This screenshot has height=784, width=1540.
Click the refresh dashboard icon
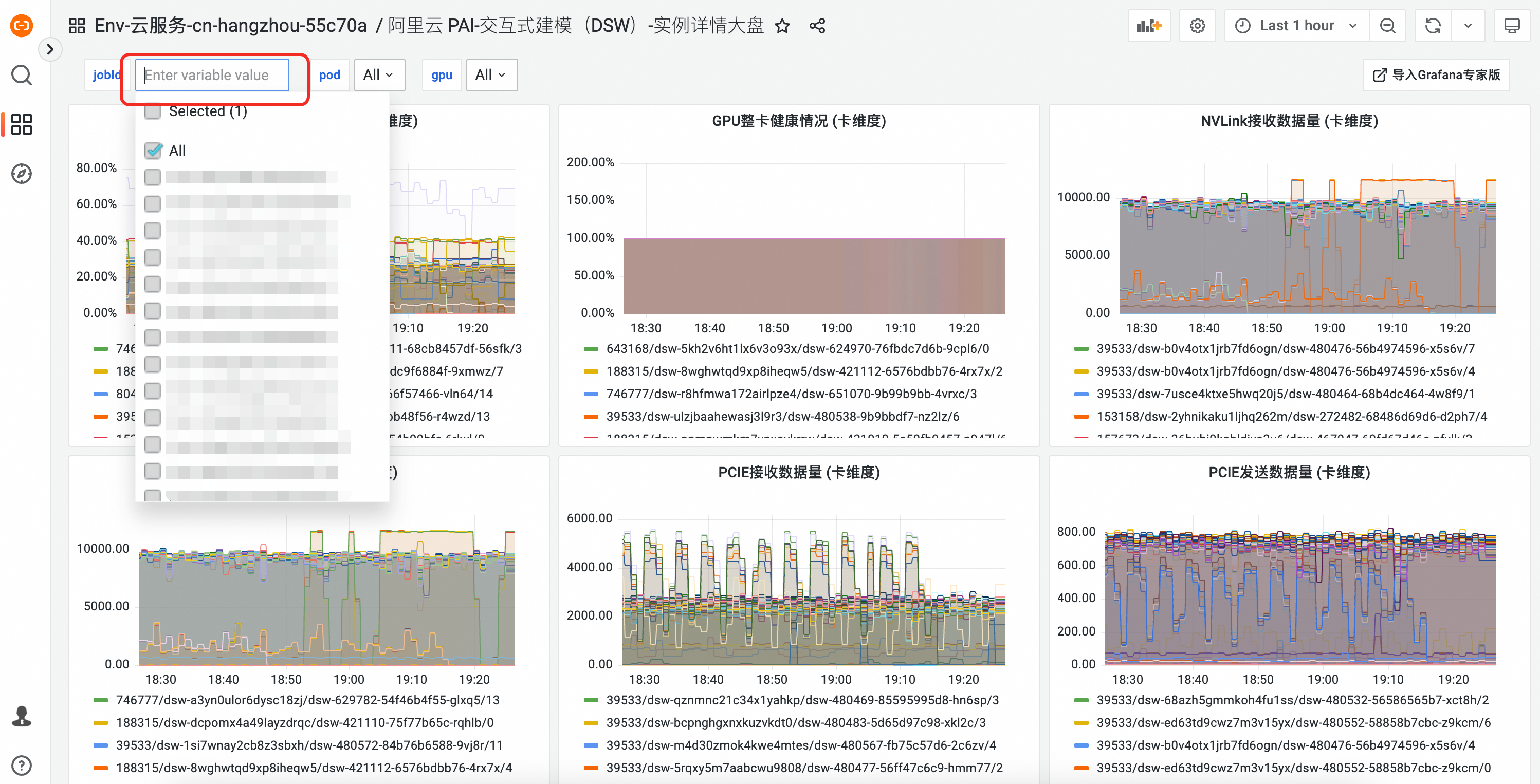click(1433, 26)
